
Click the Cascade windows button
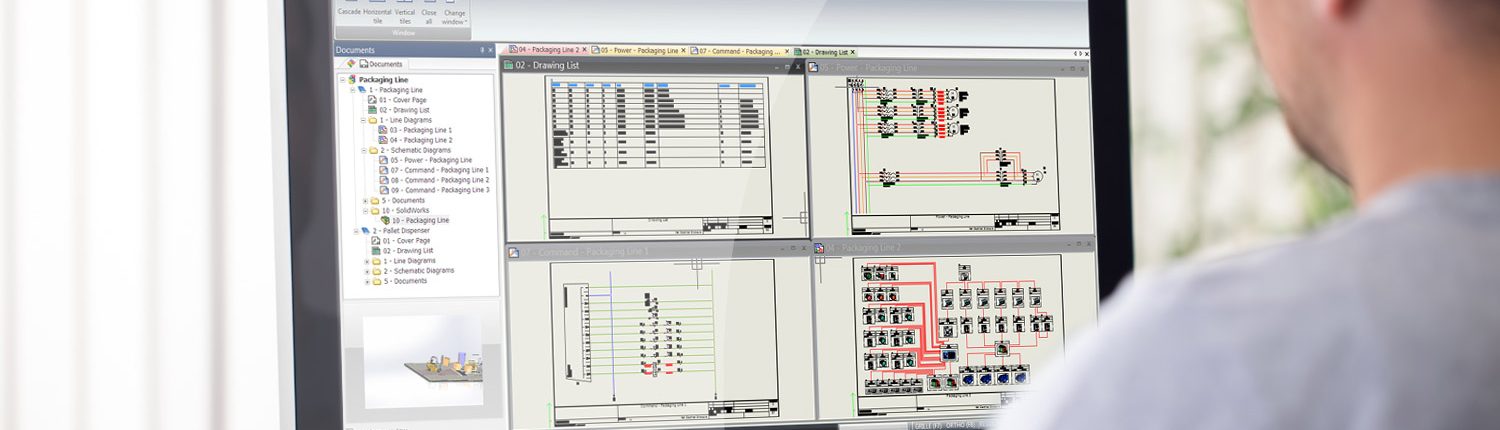click(x=349, y=11)
